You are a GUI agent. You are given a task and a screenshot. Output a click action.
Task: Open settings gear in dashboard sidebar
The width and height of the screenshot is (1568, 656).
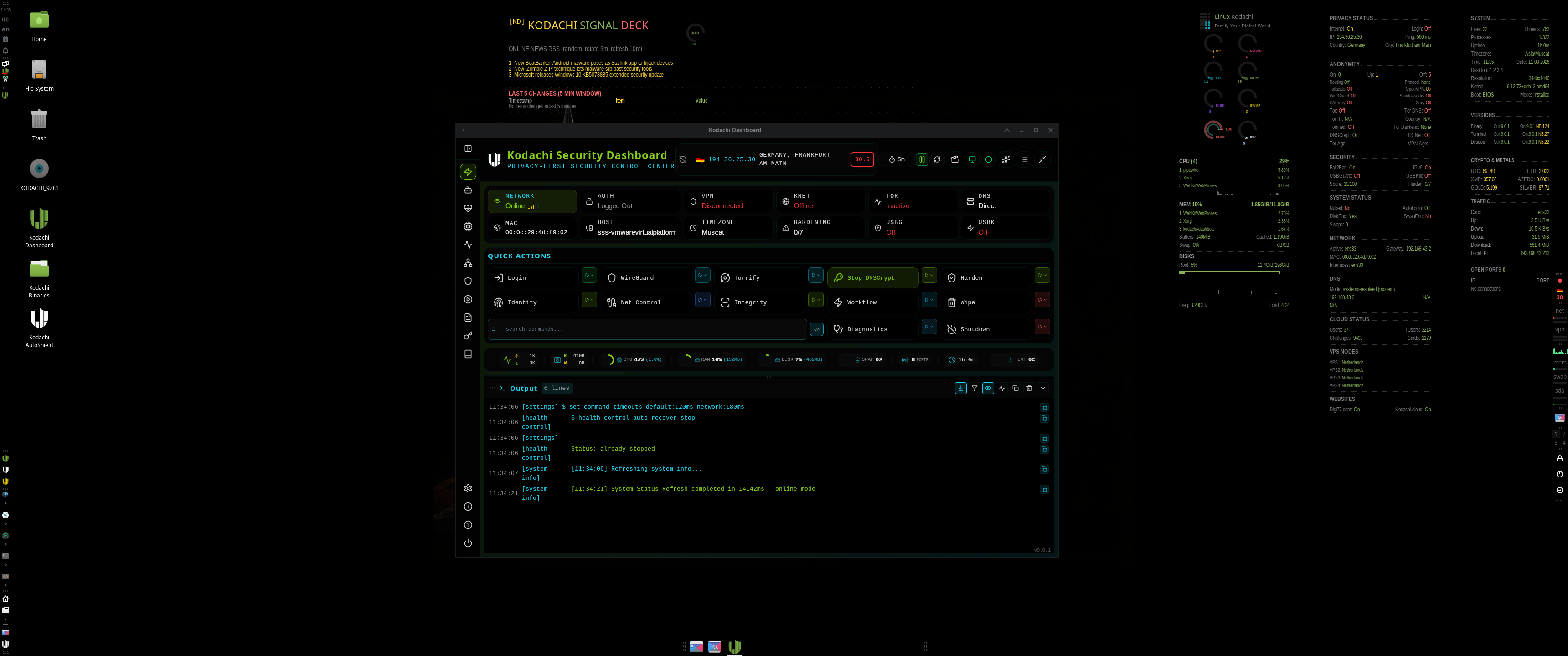pyautogui.click(x=468, y=488)
